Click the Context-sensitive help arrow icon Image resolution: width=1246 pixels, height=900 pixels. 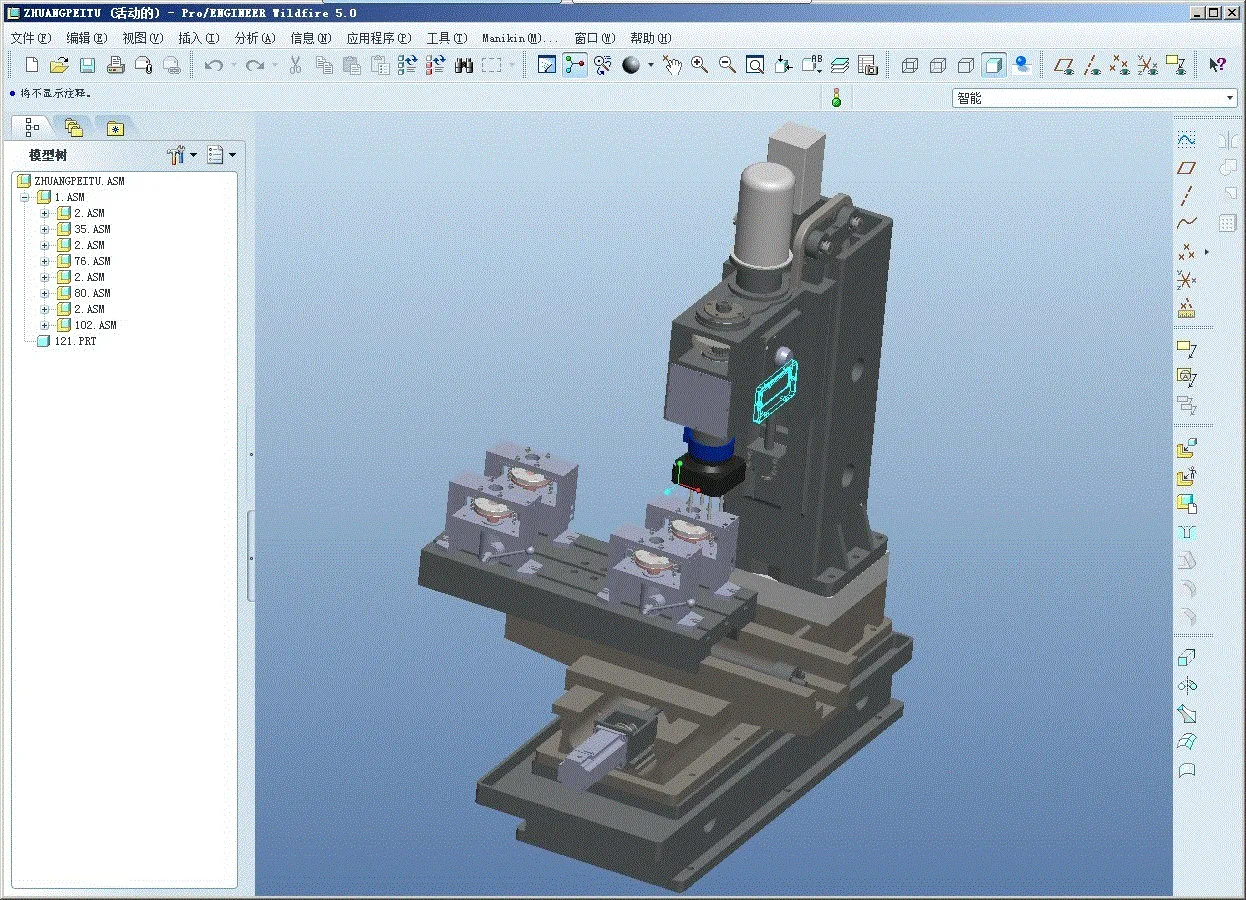pos(1217,65)
